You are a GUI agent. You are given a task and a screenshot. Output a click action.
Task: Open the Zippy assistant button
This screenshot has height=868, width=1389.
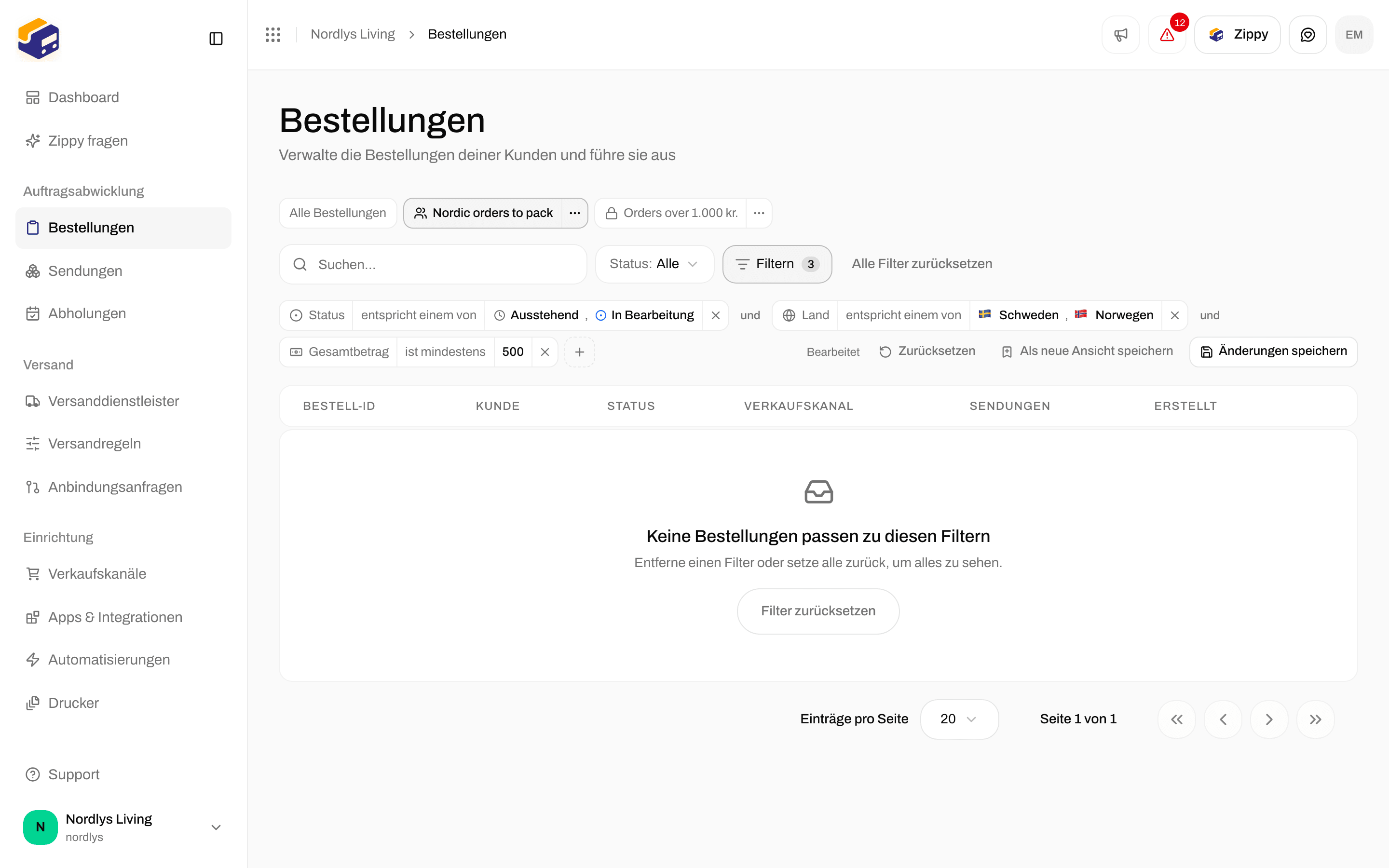pyautogui.click(x=1238, y=34)
